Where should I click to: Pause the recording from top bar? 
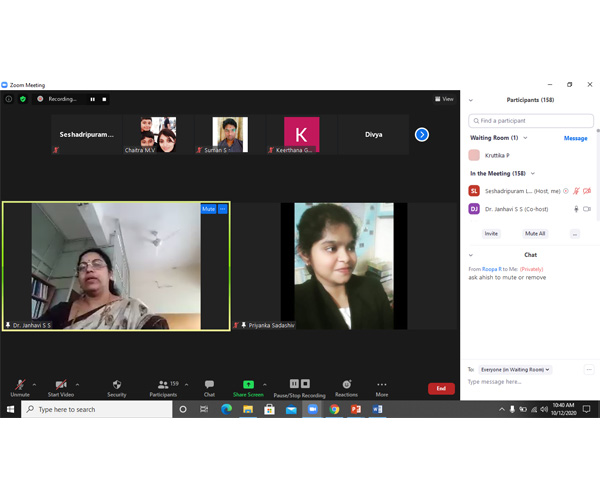93,99
